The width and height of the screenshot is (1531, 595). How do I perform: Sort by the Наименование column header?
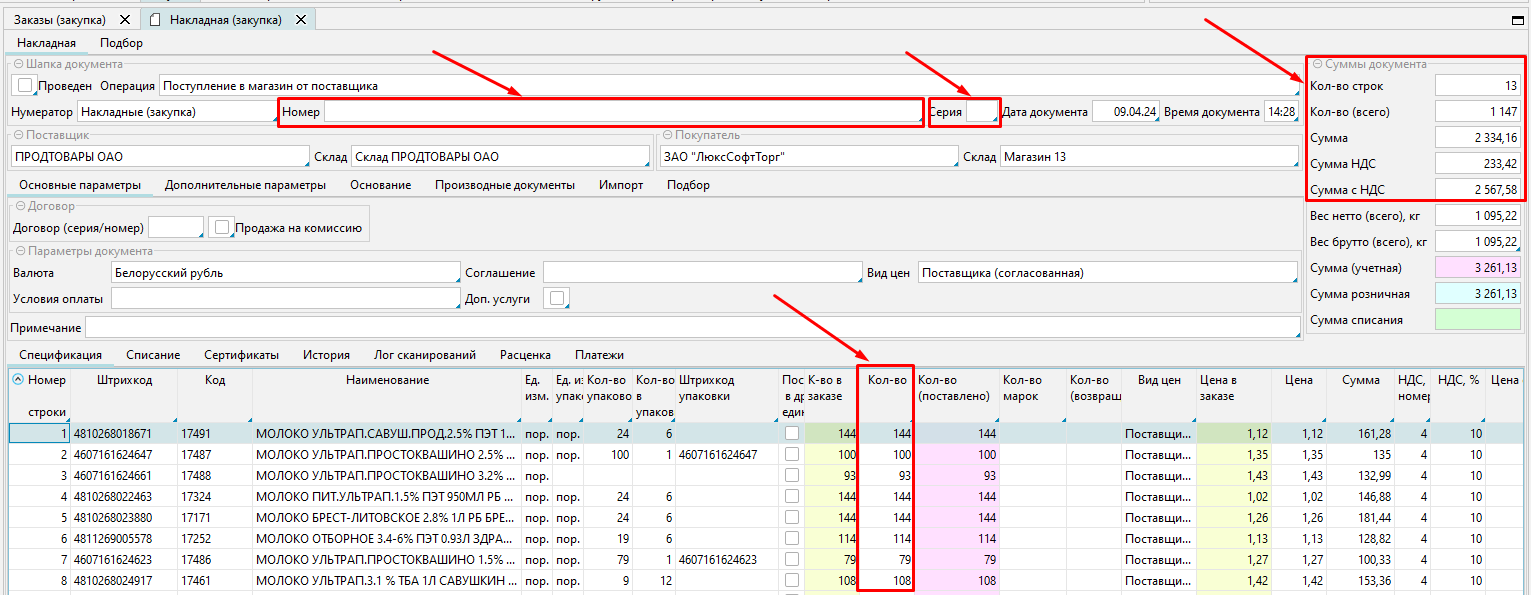[387, 380]
